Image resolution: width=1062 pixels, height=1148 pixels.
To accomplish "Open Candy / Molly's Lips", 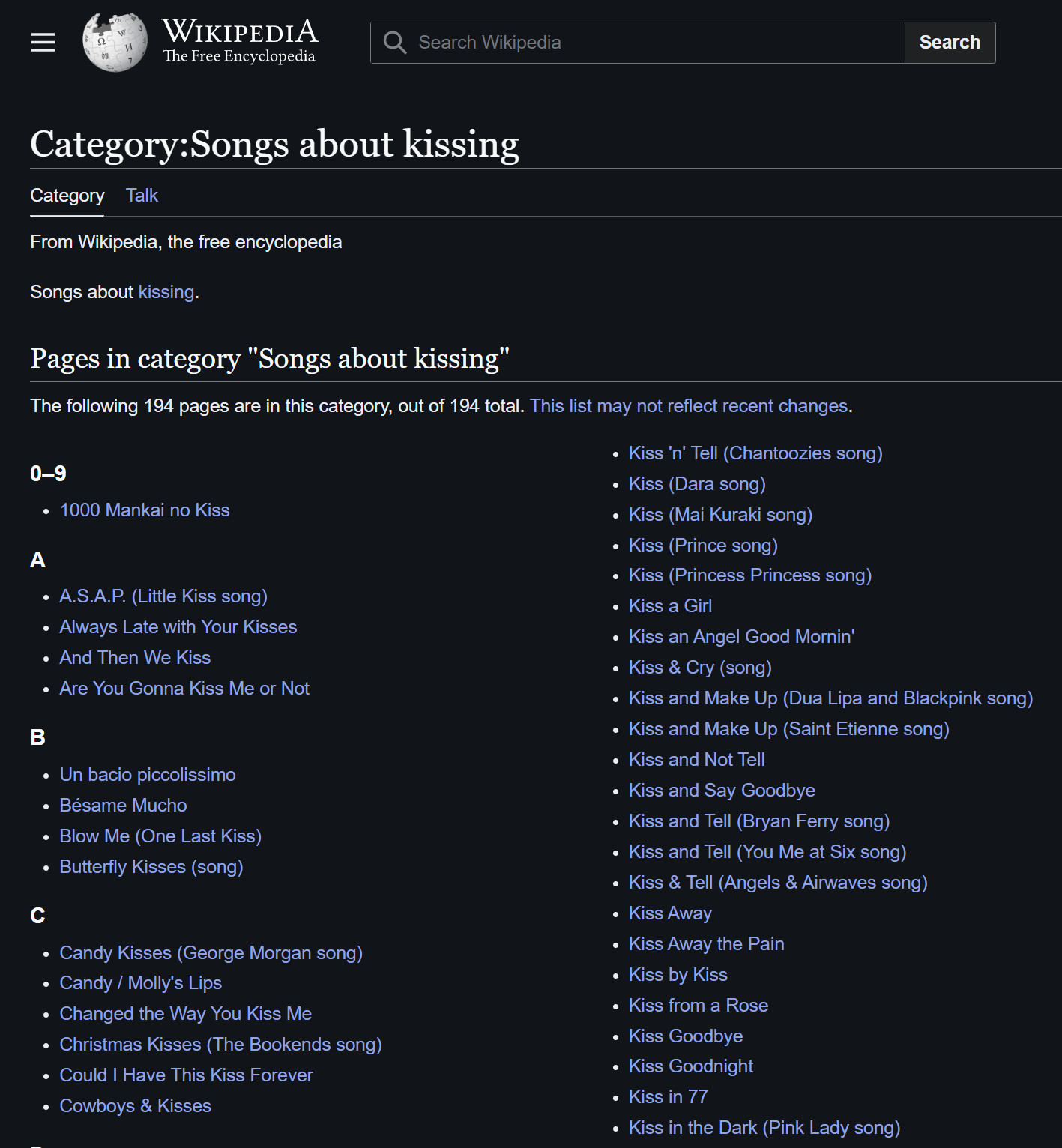I will [x=141, y=983].
